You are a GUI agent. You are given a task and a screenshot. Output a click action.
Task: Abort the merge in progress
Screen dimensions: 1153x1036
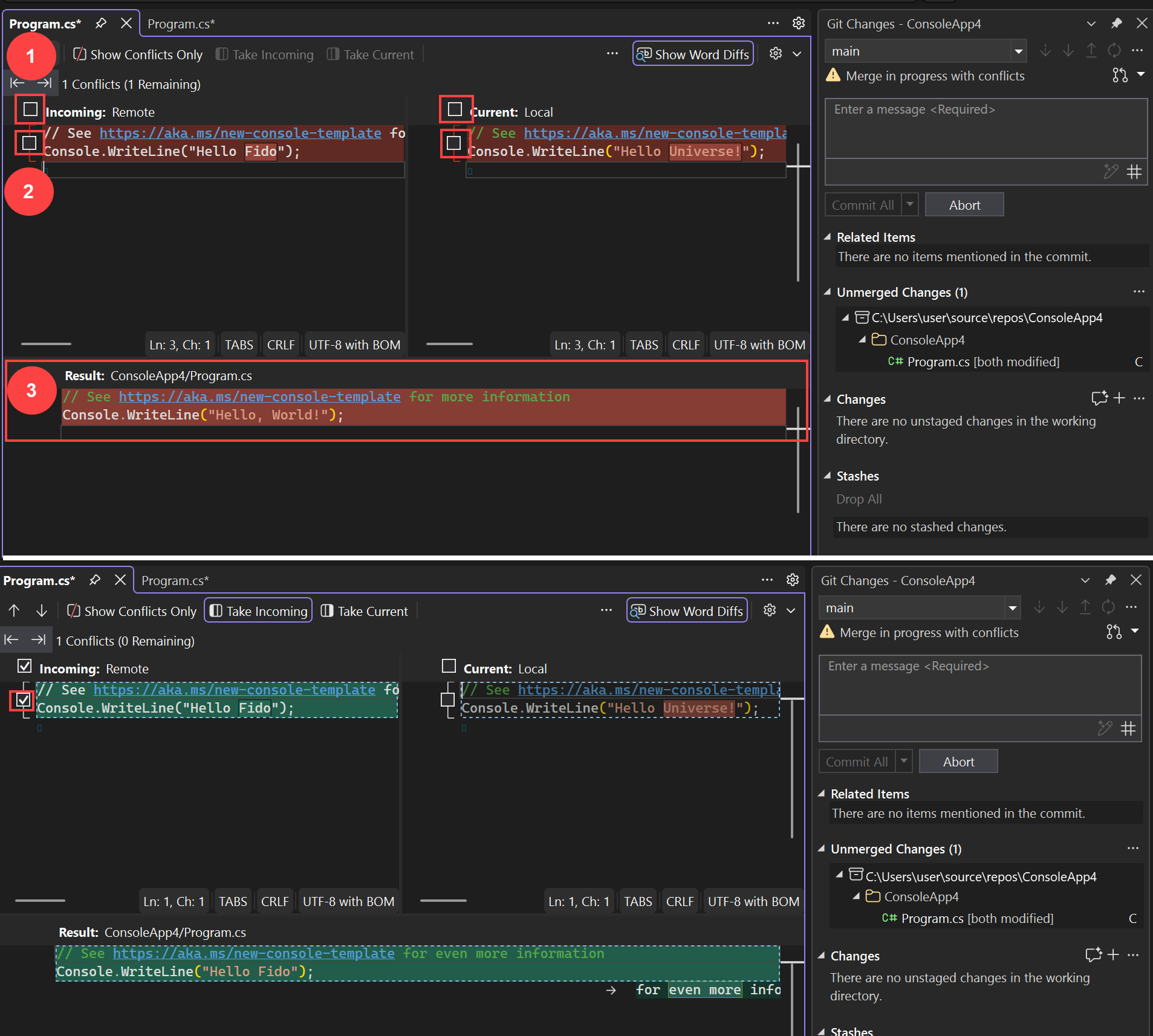(x=964, y=204)
